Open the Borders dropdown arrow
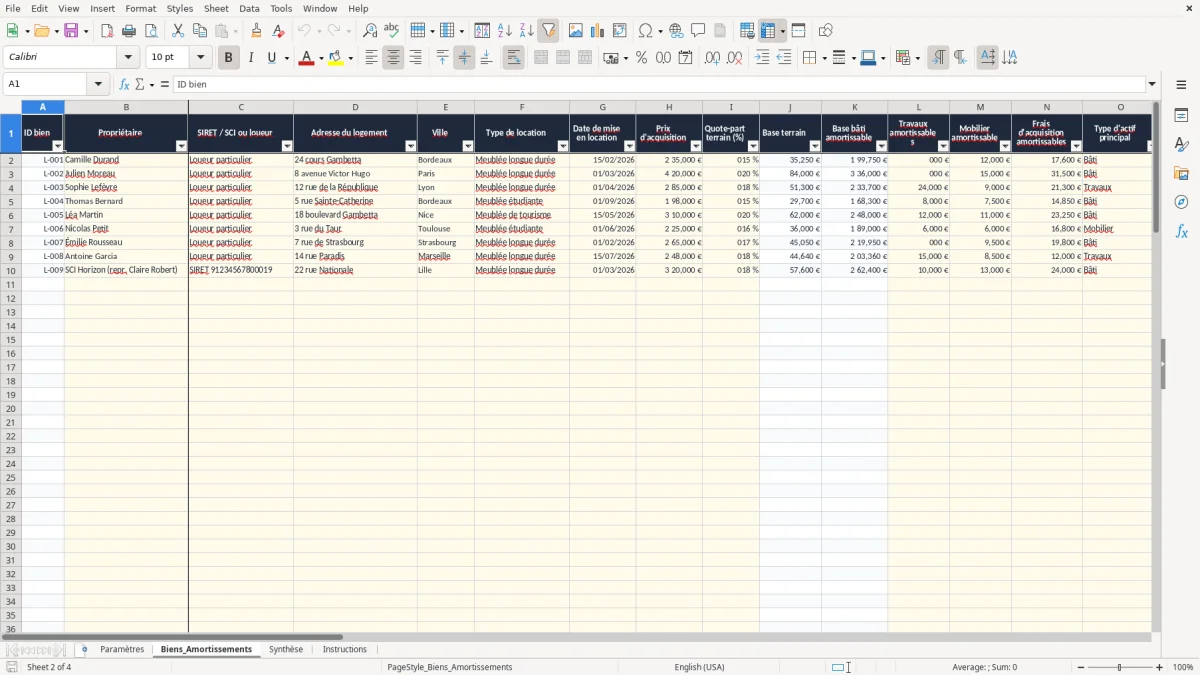1200x675 pixels. point(823,58)
